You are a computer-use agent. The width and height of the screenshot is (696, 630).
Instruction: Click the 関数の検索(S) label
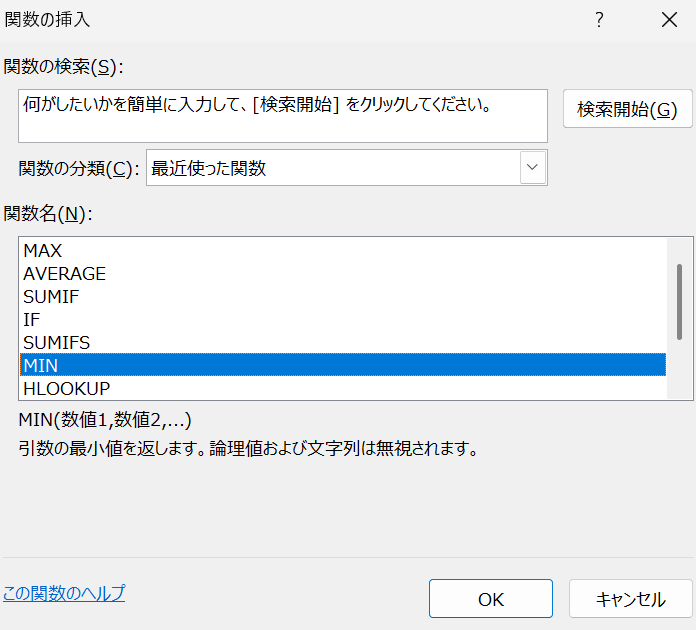click(x=60, y=67)
